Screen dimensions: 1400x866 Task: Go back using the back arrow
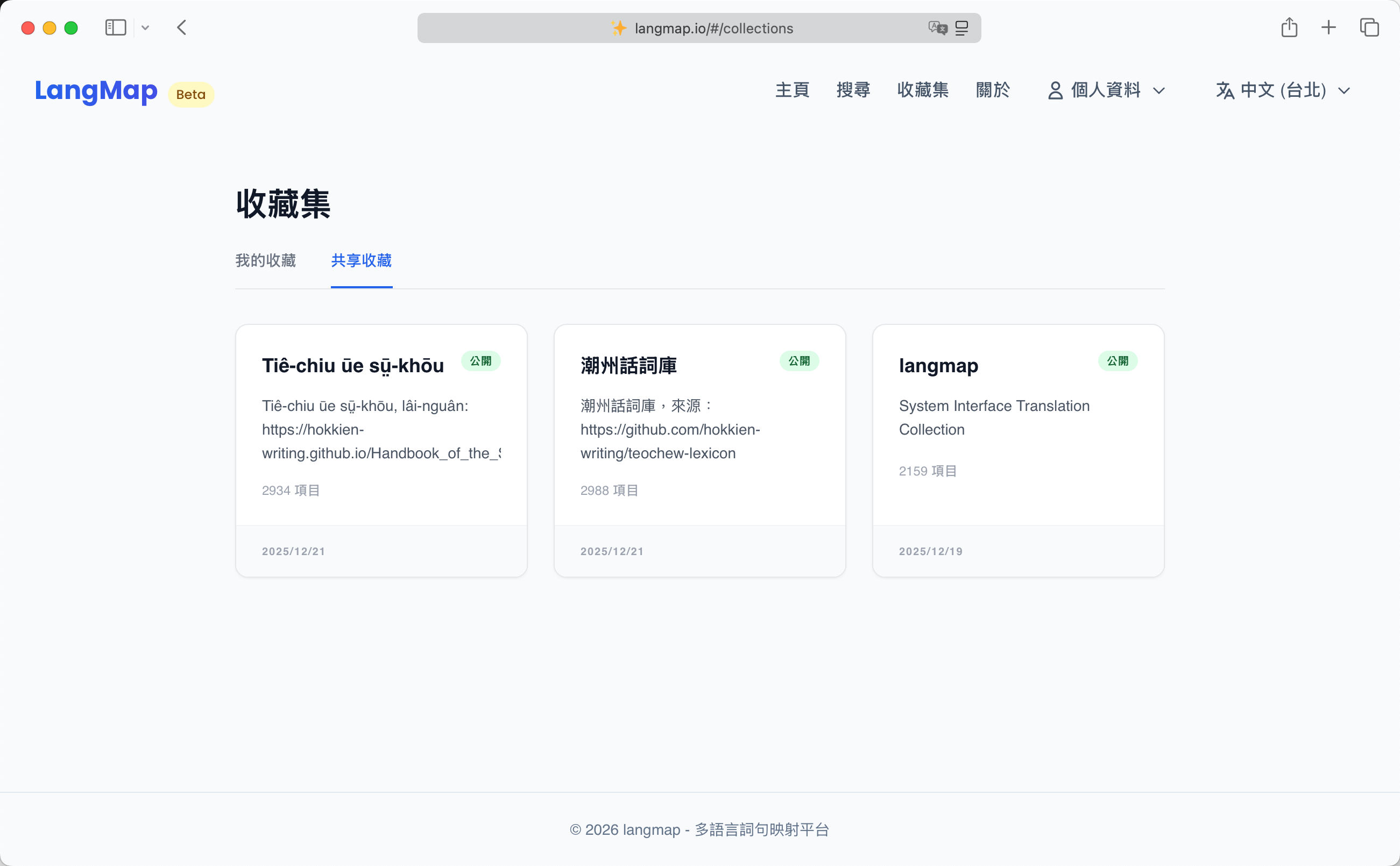[x=181, y=27]
